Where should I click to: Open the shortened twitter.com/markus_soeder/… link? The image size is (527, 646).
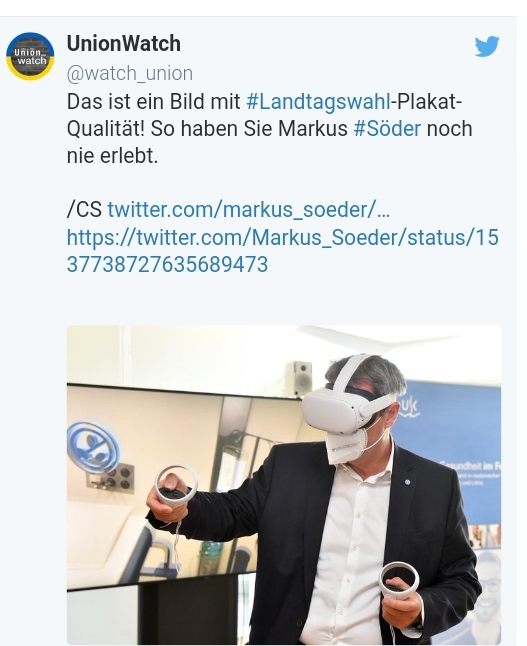(x=248, y=210)
